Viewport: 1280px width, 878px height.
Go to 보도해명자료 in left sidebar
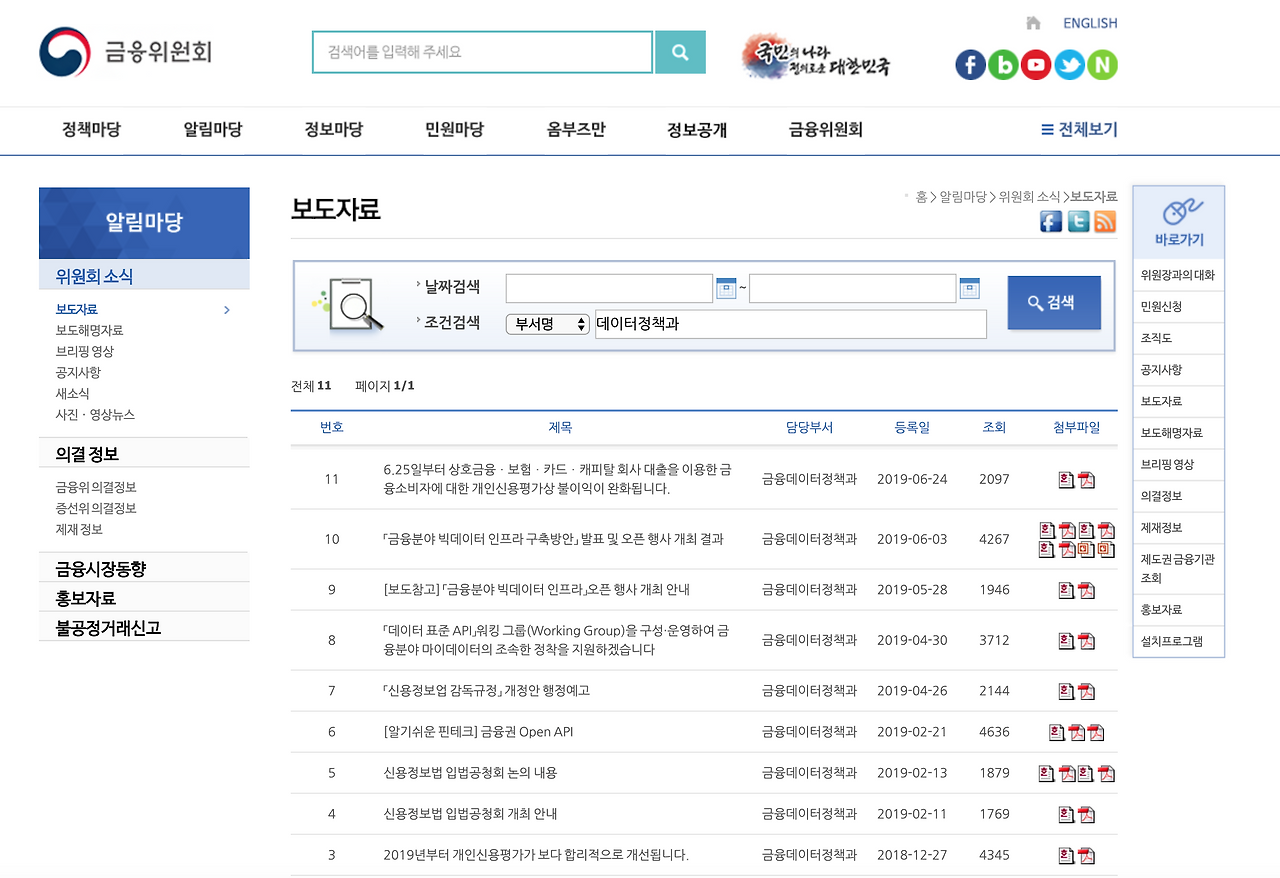pyautogui.click(x=90, y=330)
